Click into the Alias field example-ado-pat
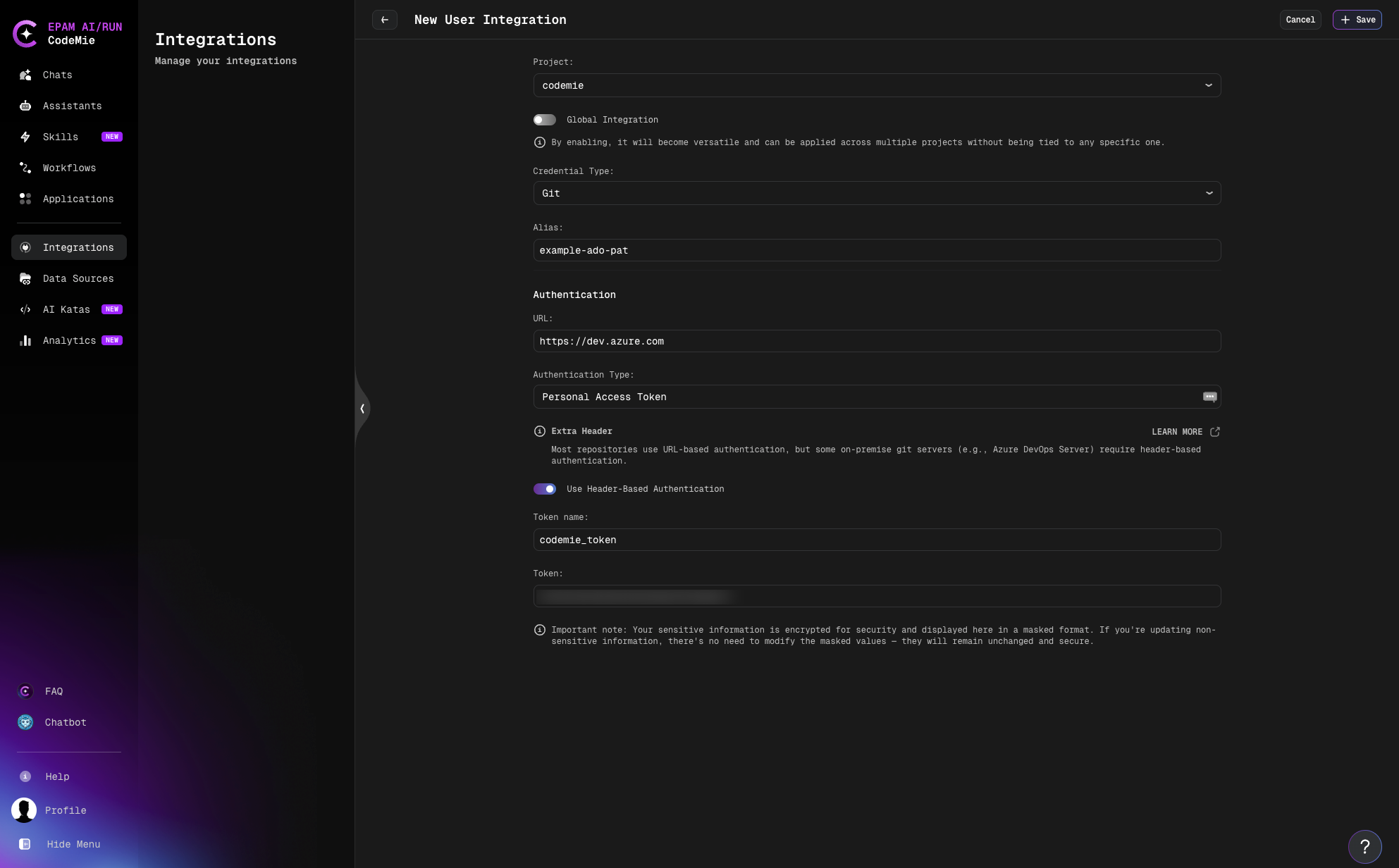Screen dimensions: 1399x868 click(877, 250)
